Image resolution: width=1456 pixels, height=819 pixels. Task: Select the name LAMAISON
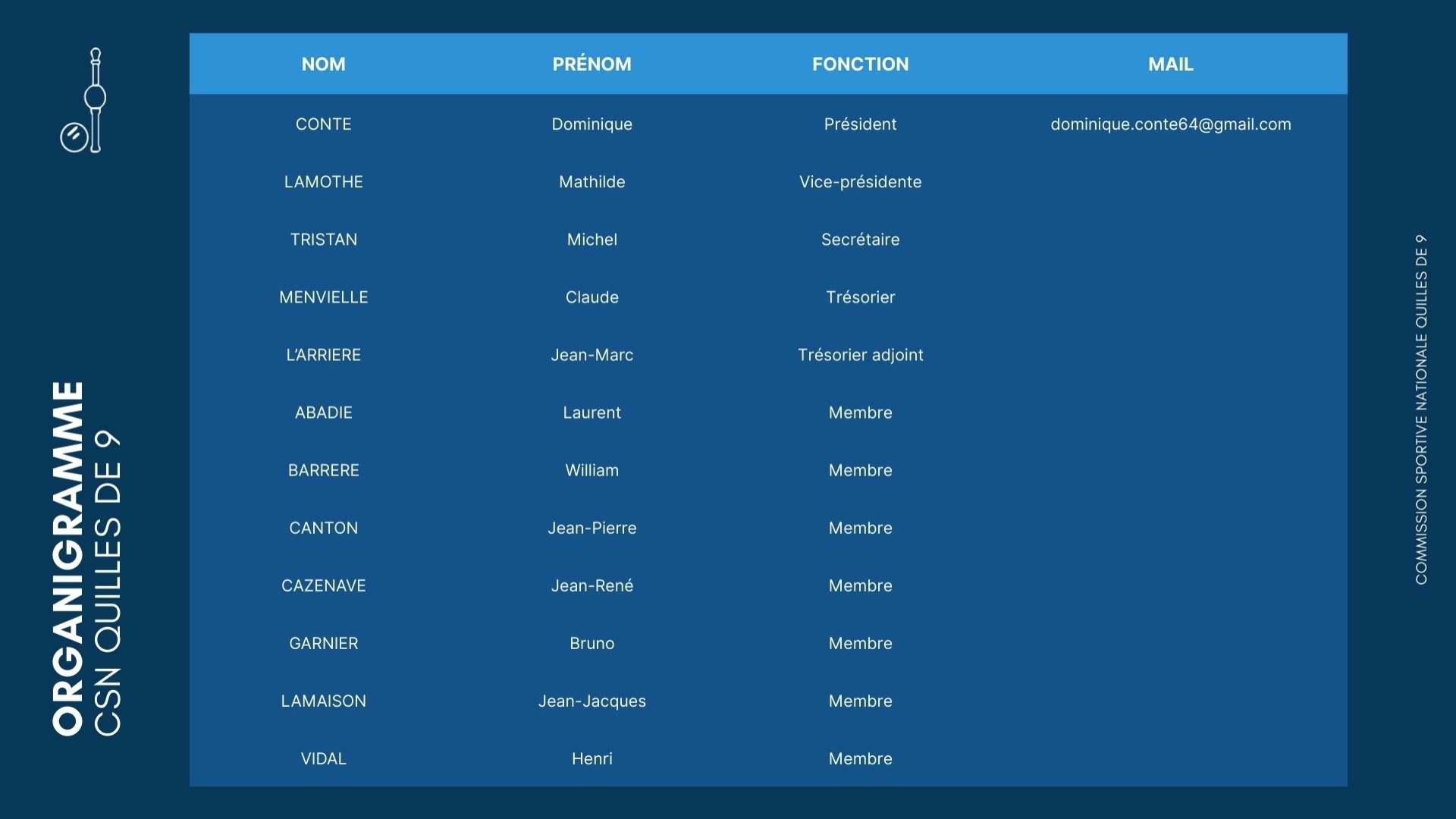pyautogui.click(x=324, y=701)
